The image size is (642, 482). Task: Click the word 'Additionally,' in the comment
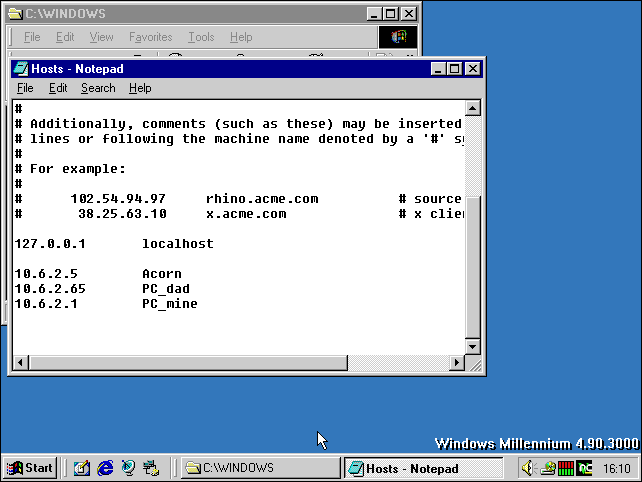click(82, 124)
